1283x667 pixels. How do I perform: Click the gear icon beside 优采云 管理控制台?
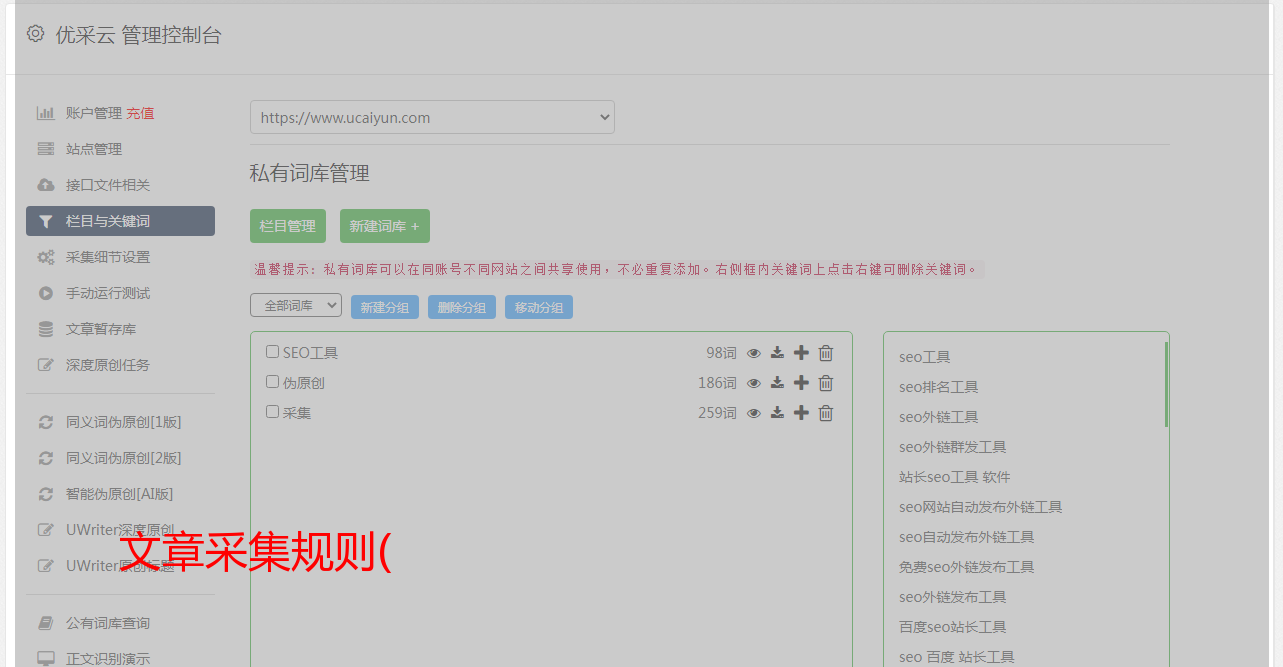pyautogui.click(x=36, y=34)
